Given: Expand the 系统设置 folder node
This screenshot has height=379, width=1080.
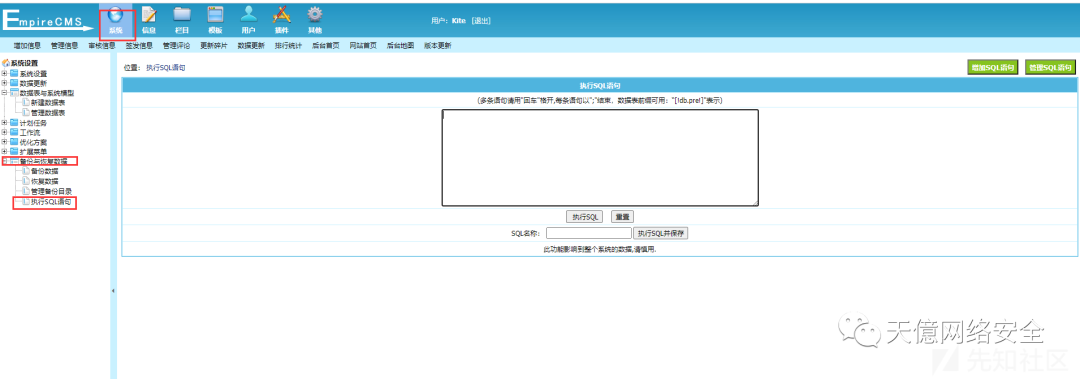Looking at the screenshot, I should pyautogui.click(x=5, y=74).
